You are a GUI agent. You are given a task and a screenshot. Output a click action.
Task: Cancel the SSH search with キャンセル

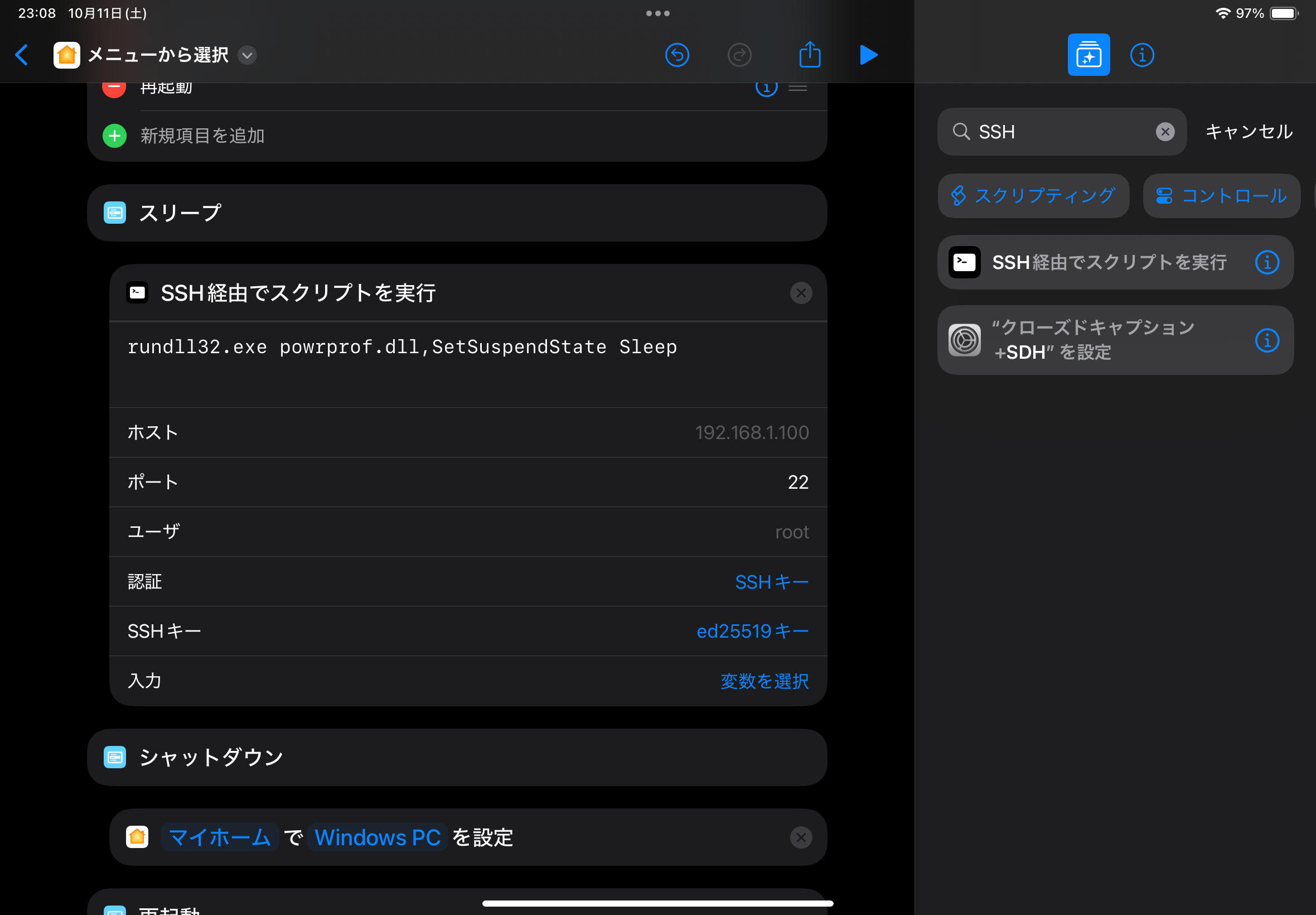click(1248, 132)
